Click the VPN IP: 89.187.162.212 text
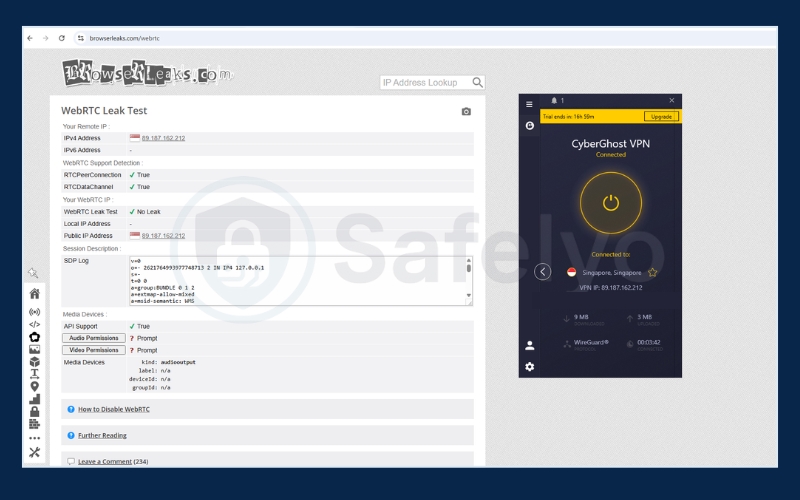This screenshot has height=500, width=800. coord(611,288)
